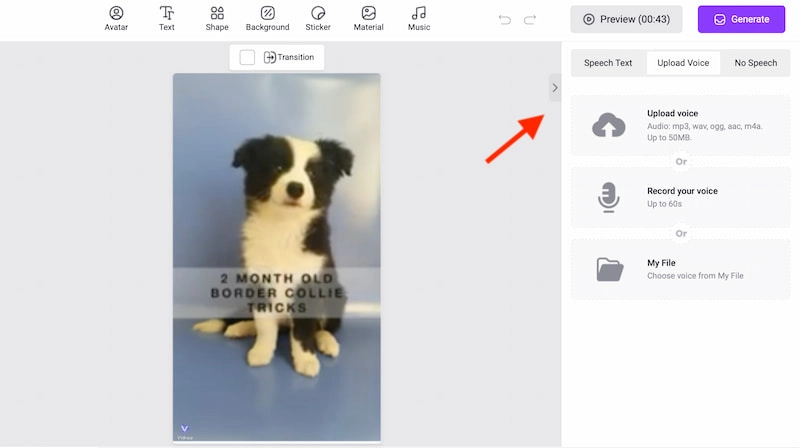Collapse the right side panel
The image size is (800, 448).
pyautogui.click(x=555, y=88)
